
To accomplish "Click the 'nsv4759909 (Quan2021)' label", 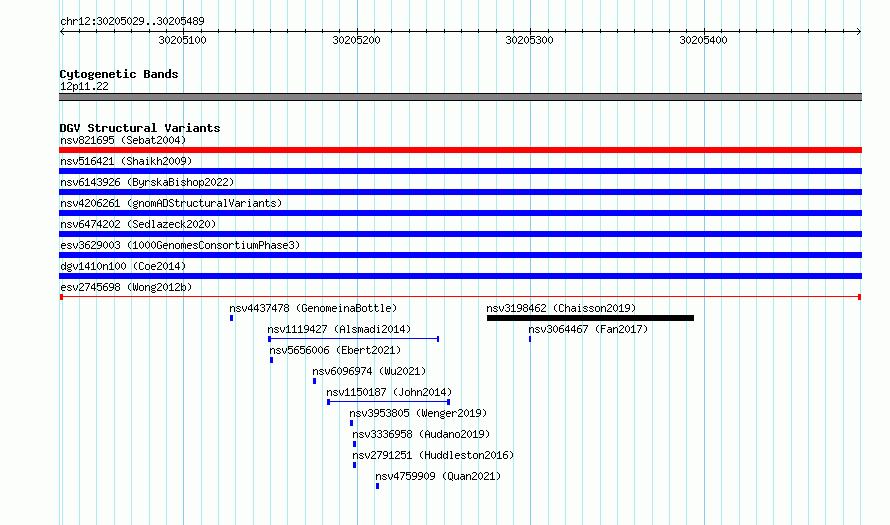I will [x=438, y=476].
